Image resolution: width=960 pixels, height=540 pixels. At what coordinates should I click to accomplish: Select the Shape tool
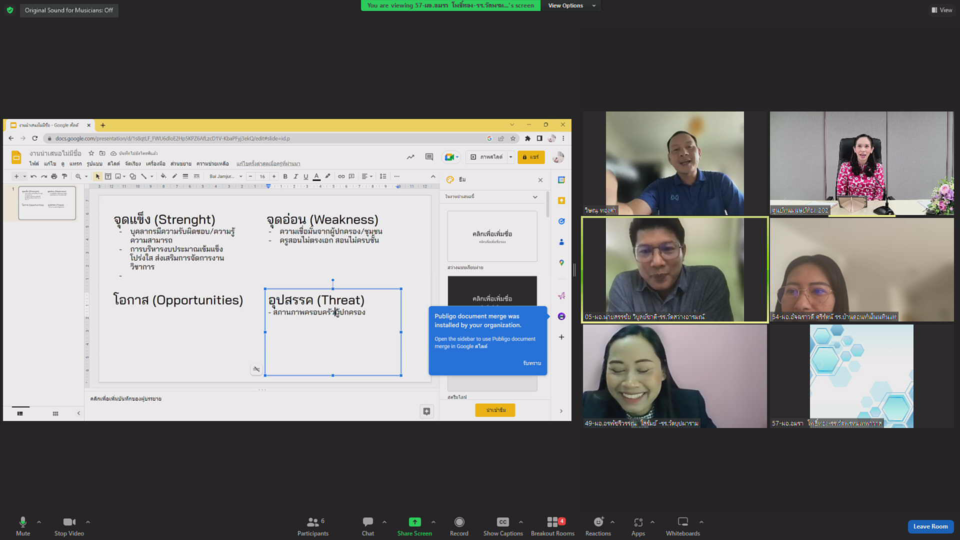(132, 176)
